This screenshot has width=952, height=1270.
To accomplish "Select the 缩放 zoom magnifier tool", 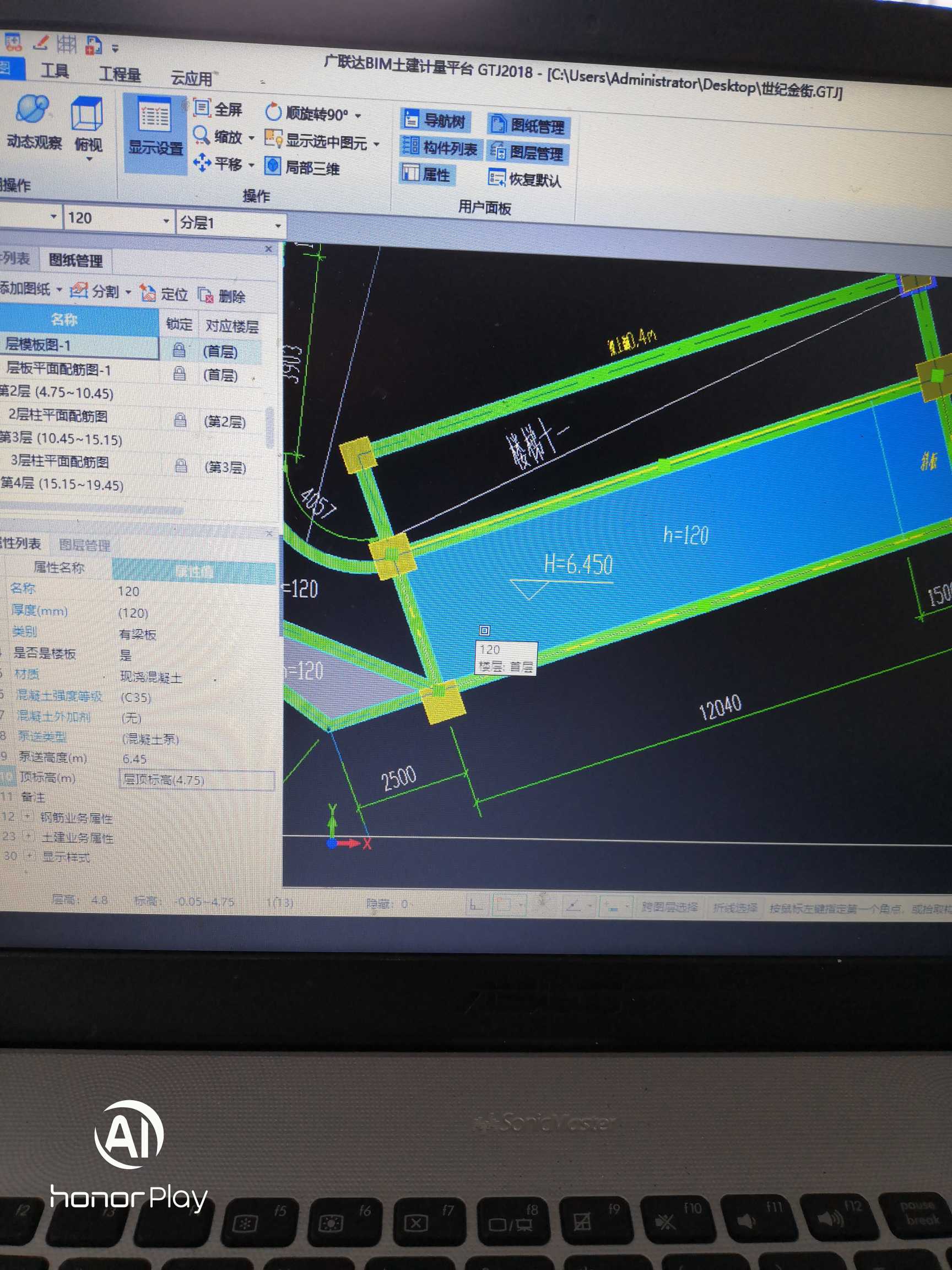I will [x=217, y=136].
